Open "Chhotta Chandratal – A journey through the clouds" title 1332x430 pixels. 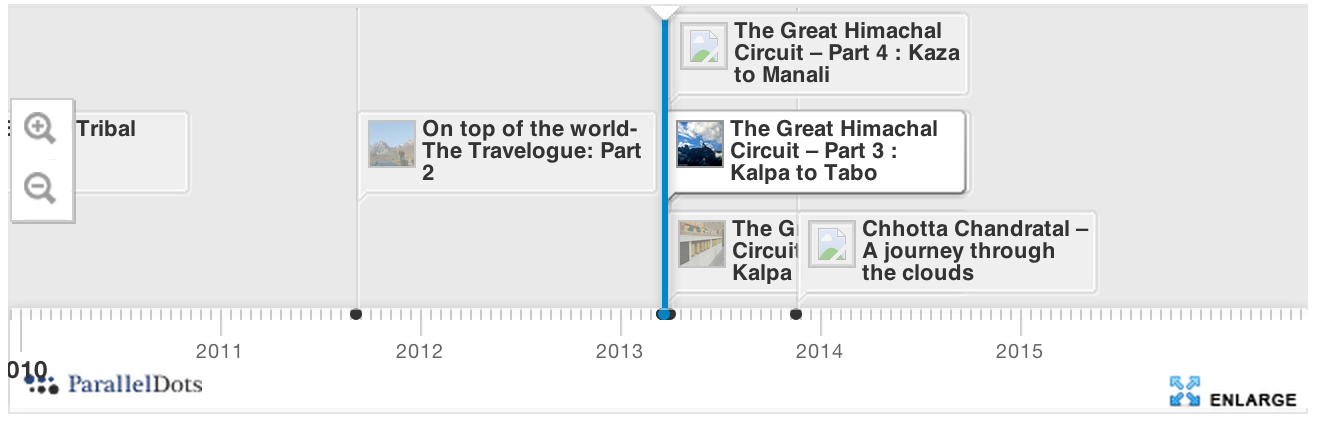[x=974, y=251]
